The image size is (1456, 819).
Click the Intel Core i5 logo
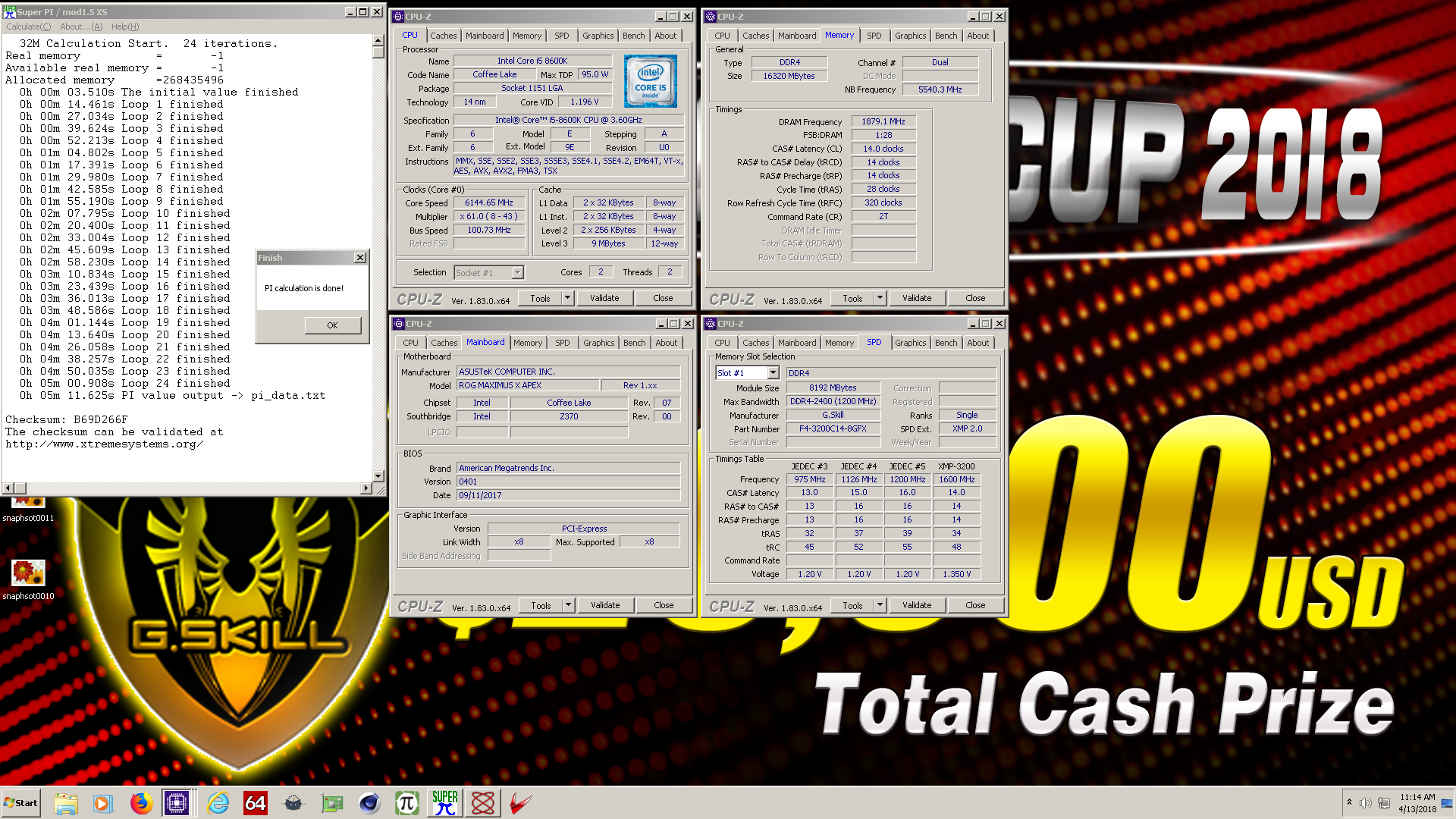(650, 80)
